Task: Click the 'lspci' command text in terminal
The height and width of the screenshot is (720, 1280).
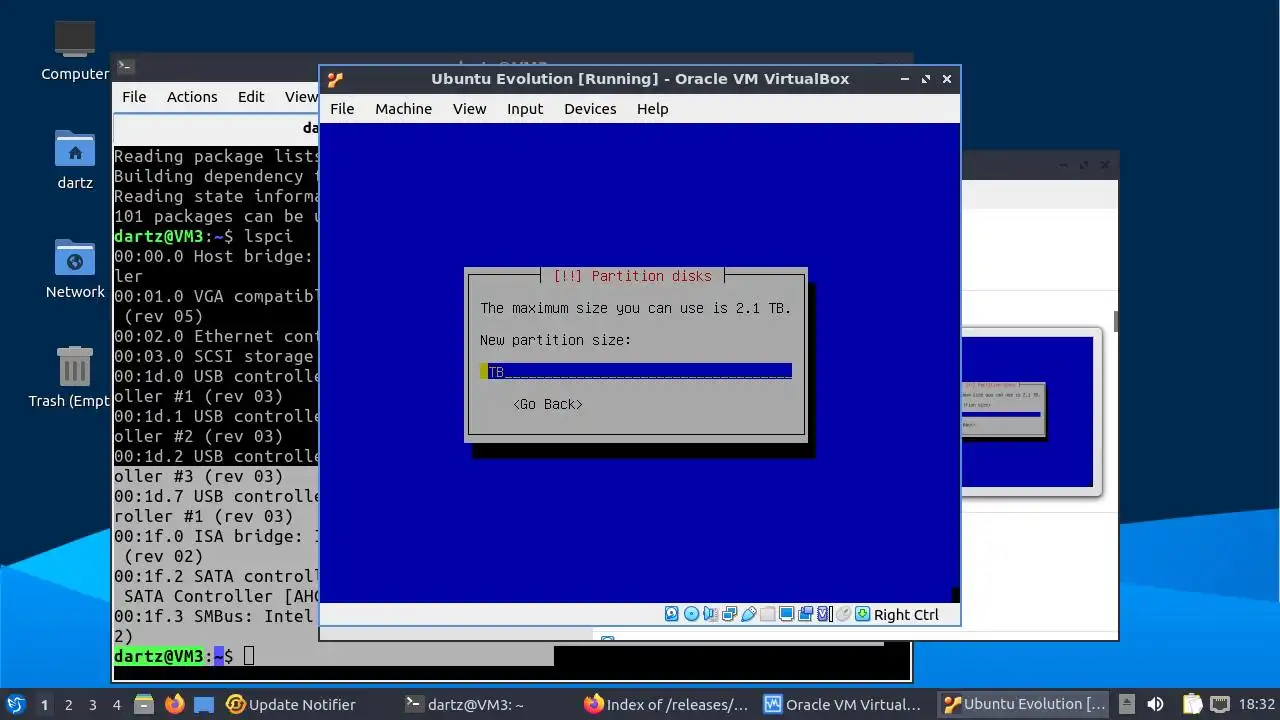Action: tap(268, 236)
